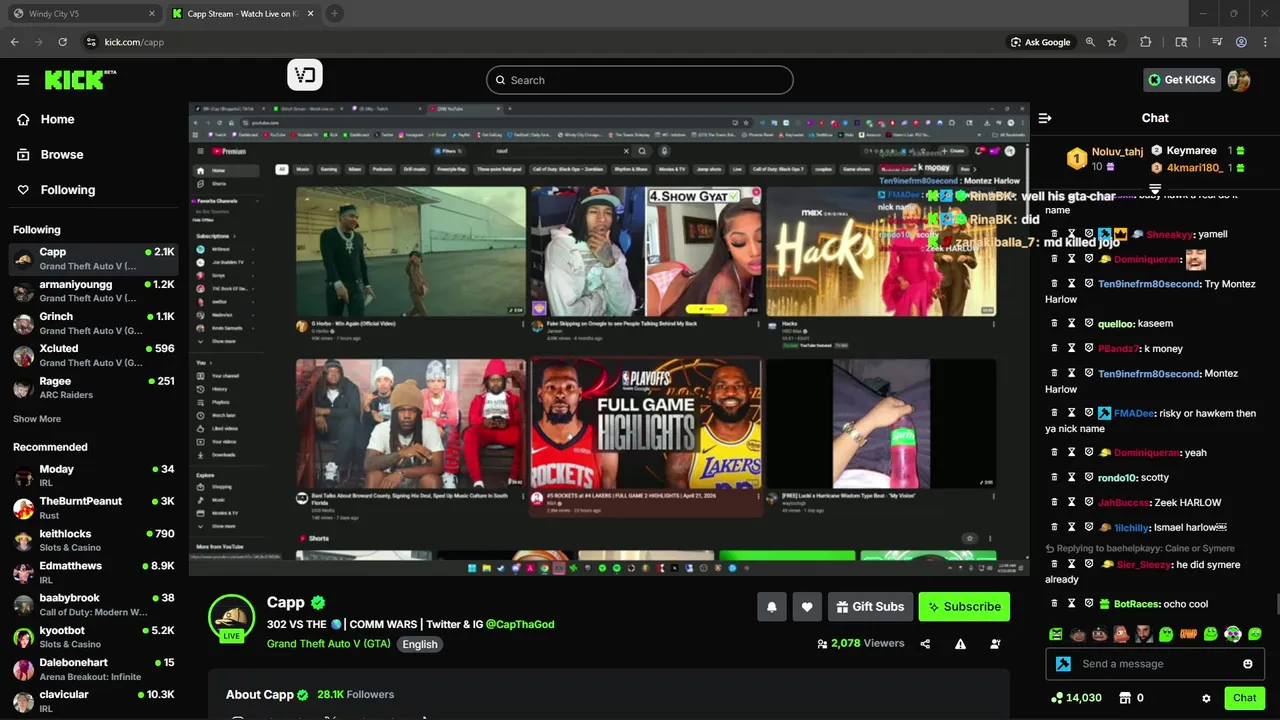Click the zoom magnifier icon in address bar

(1090, 42)
